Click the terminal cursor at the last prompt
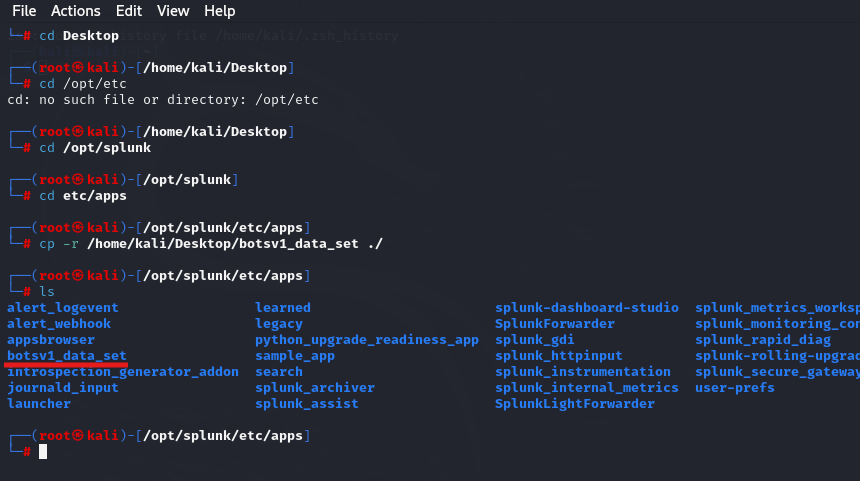This screenshot has height=481, width=860. 43,451
